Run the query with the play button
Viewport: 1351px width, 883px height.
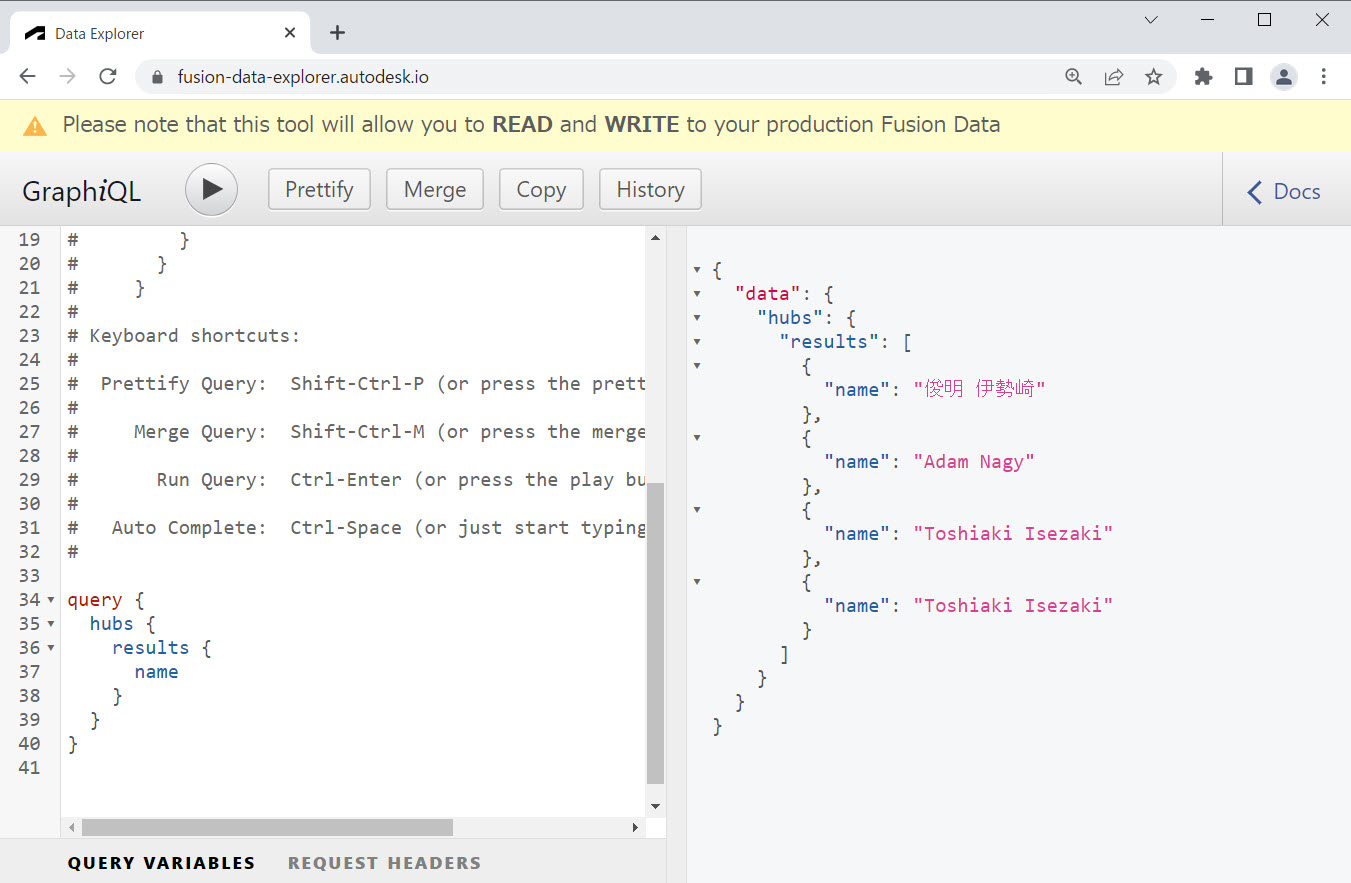click(211, 189)
